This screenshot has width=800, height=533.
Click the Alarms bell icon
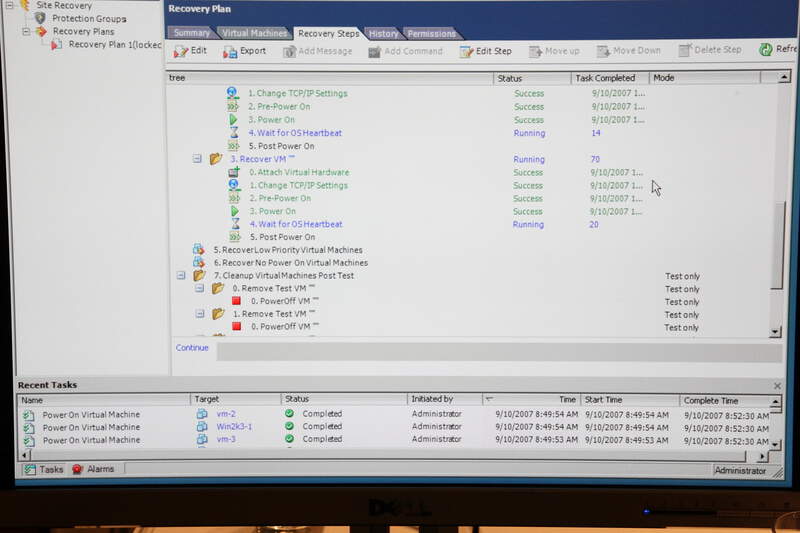click(x=77, y=469)
